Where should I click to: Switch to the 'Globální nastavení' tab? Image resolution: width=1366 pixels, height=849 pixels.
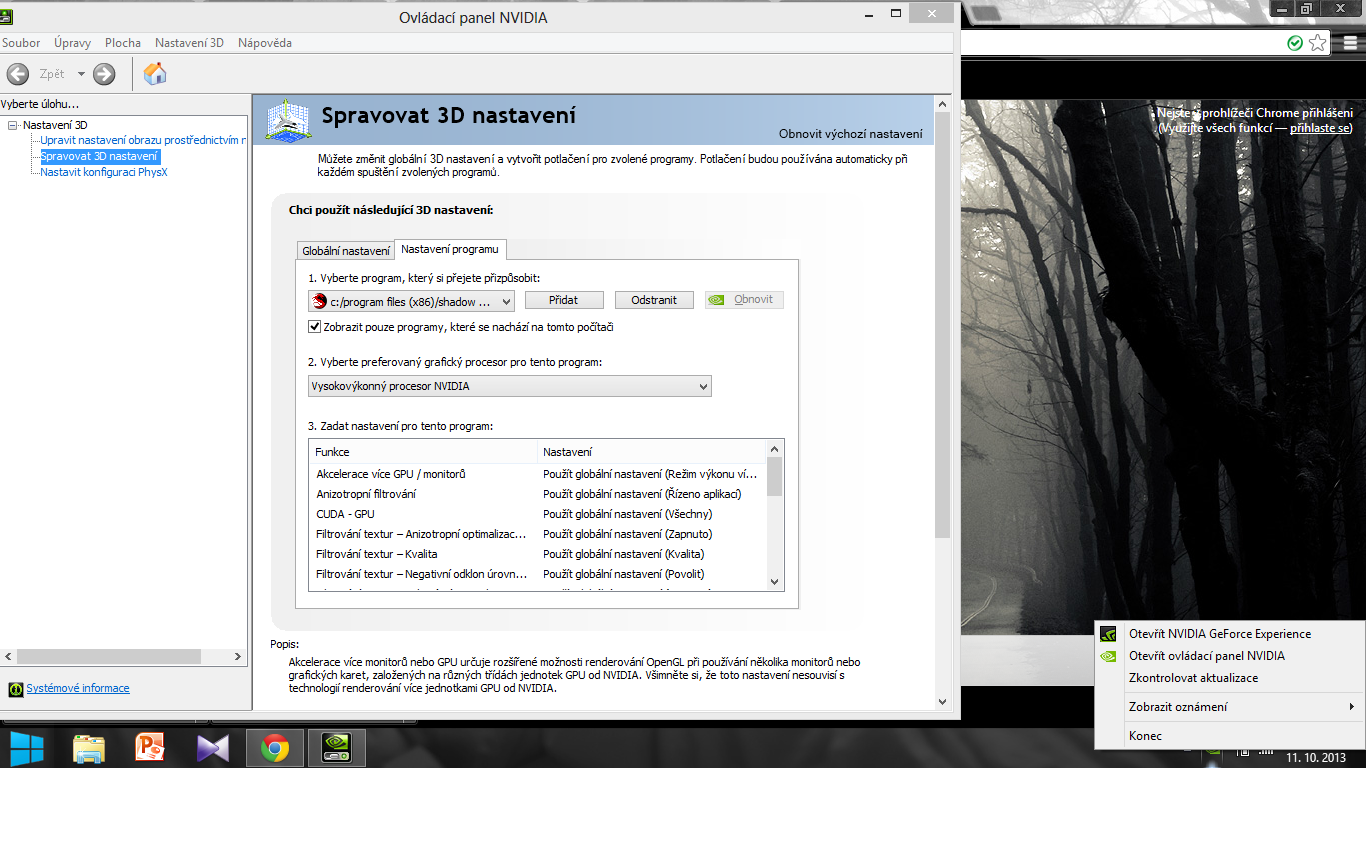point(346,251)
